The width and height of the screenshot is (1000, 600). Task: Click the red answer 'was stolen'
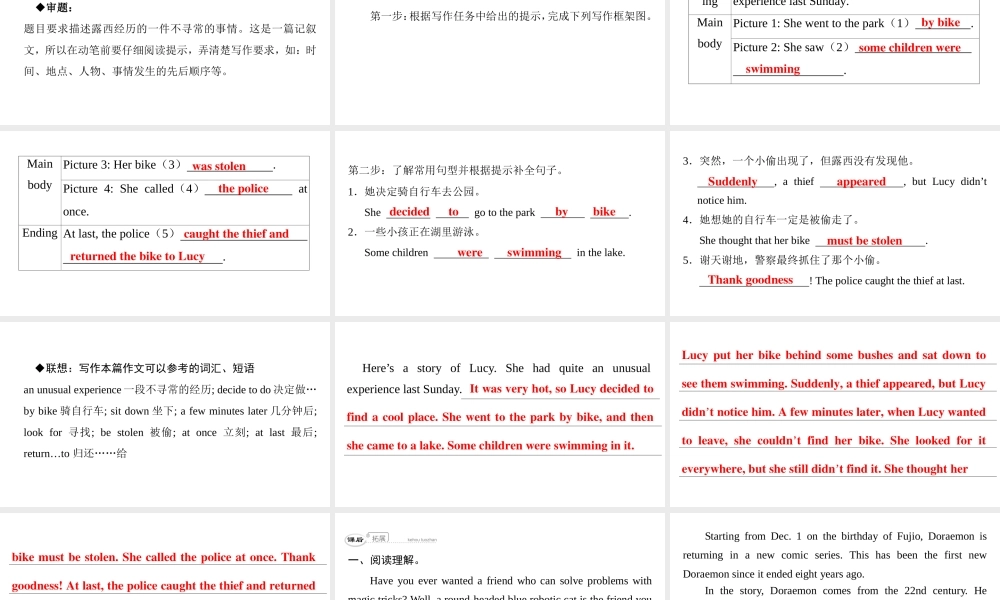[x=219, y=166]
